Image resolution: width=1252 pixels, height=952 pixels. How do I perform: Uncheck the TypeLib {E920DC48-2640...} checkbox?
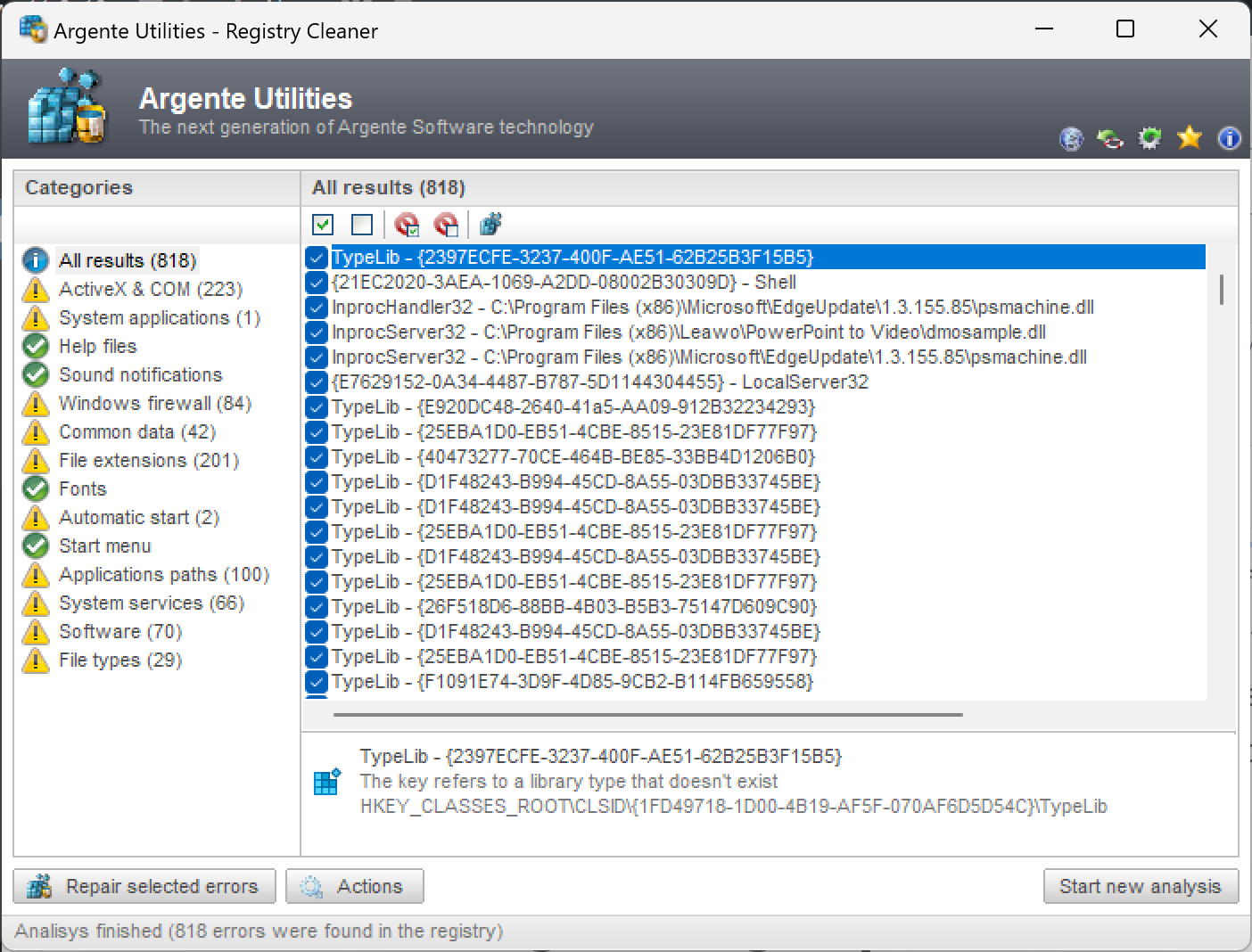pyautogui.click(x=317, y=407)
